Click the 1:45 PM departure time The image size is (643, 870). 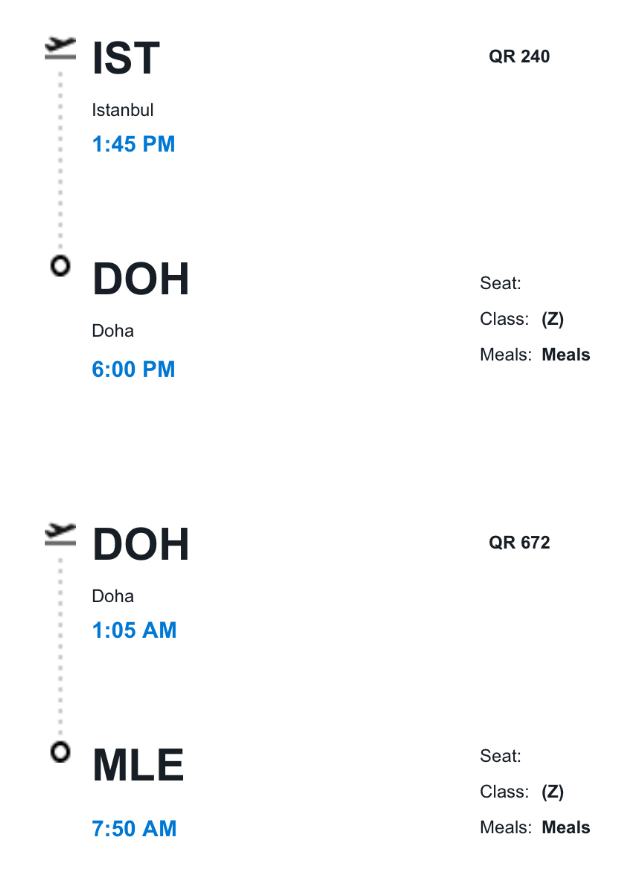133,144
